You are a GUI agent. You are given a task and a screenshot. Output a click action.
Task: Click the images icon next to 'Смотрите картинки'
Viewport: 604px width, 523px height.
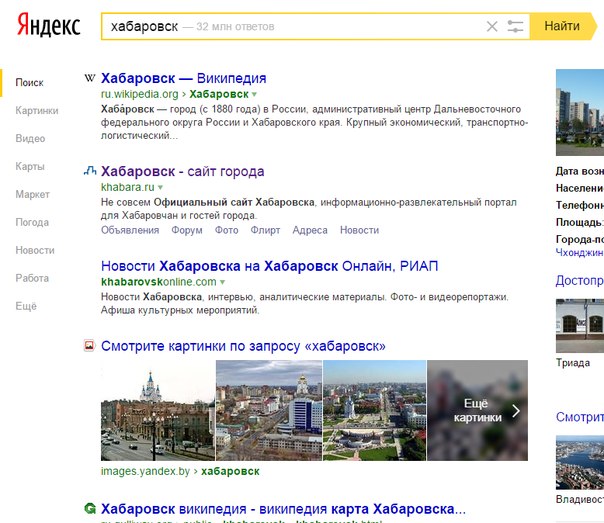(x=90, y=346)
